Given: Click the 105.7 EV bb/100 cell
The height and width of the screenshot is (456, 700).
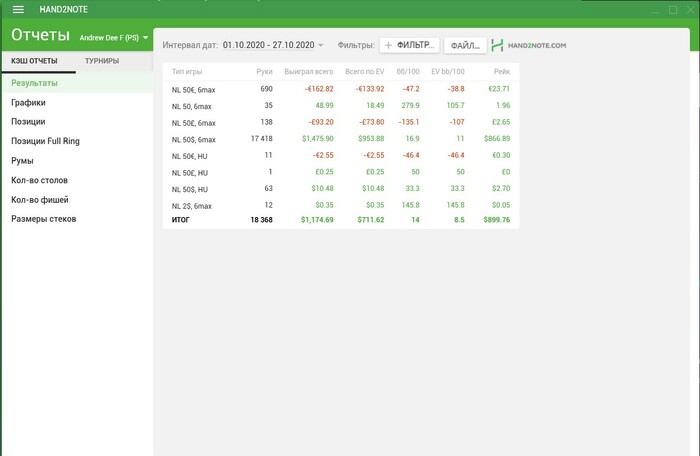Looking at the screenshot, I should click(455, 106).
